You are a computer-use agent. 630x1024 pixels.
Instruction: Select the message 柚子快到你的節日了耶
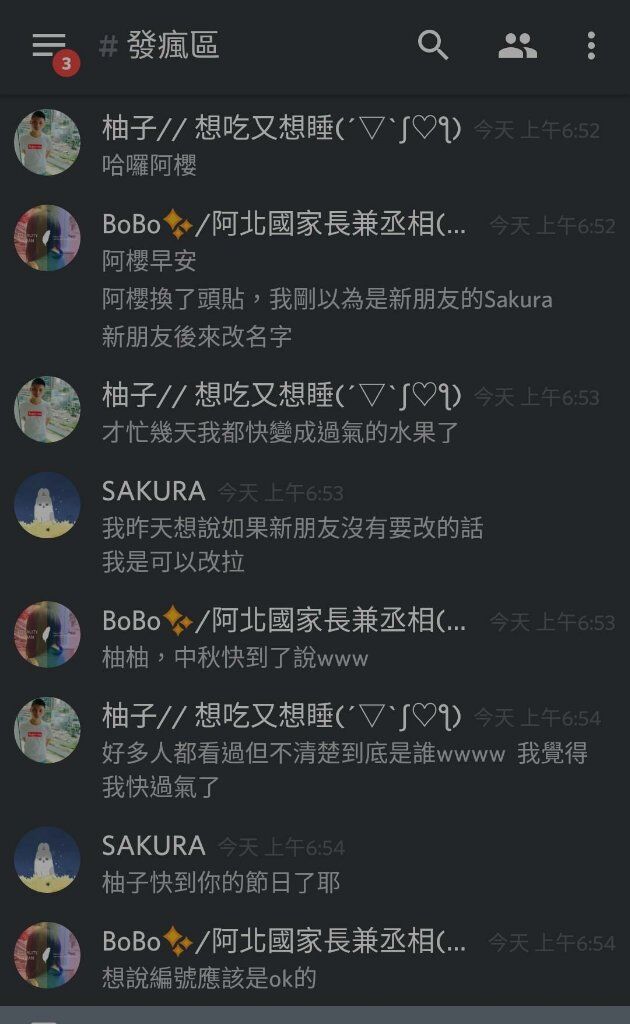tap(221, 882)
